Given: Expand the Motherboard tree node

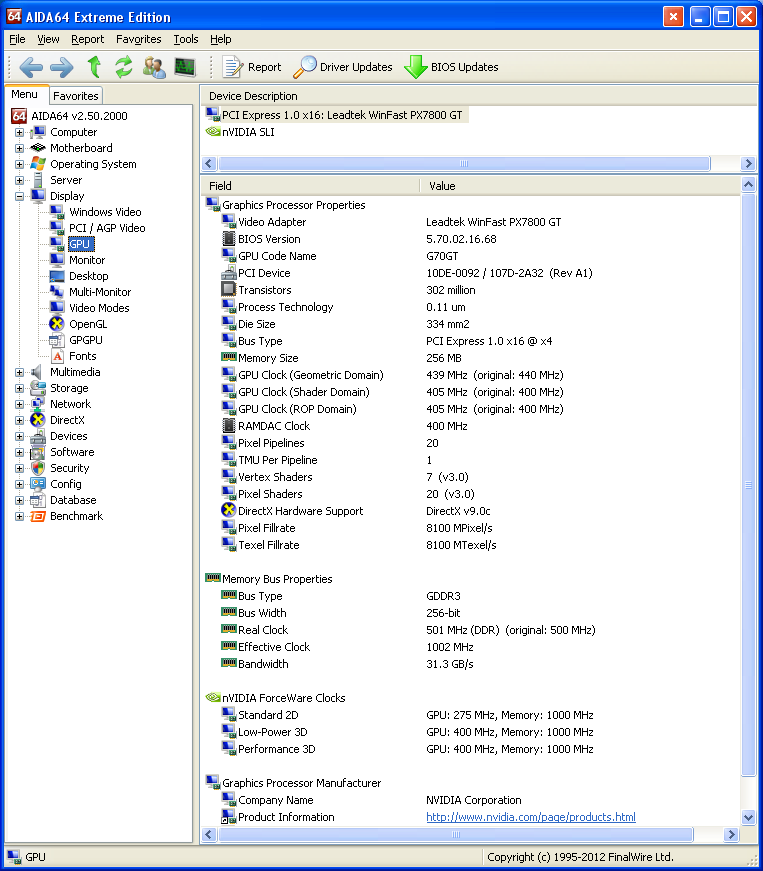Looking at the screenshot, I should pyautogui.click(x=19, y=148).
